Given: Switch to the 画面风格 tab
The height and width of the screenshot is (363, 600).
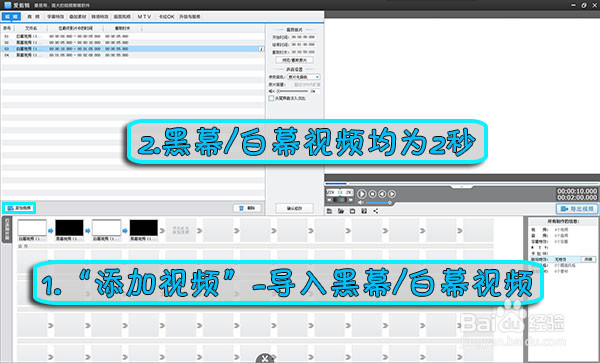Looking at the screenshot, I should point(122,16).
